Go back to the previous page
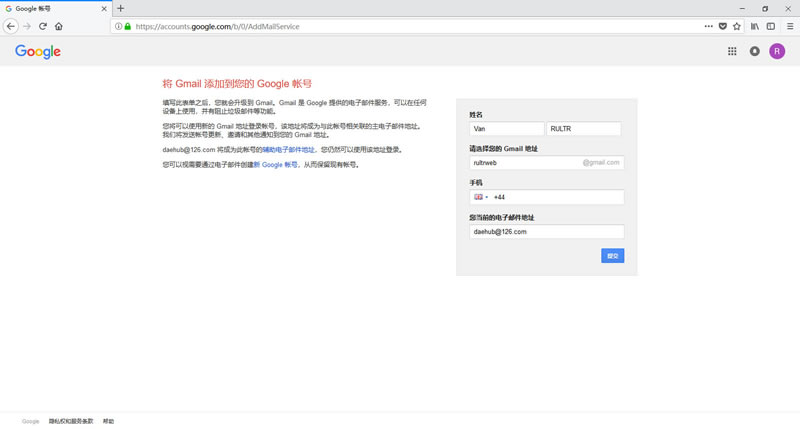This screenshot has width=800, height=429. coord(11,26)
